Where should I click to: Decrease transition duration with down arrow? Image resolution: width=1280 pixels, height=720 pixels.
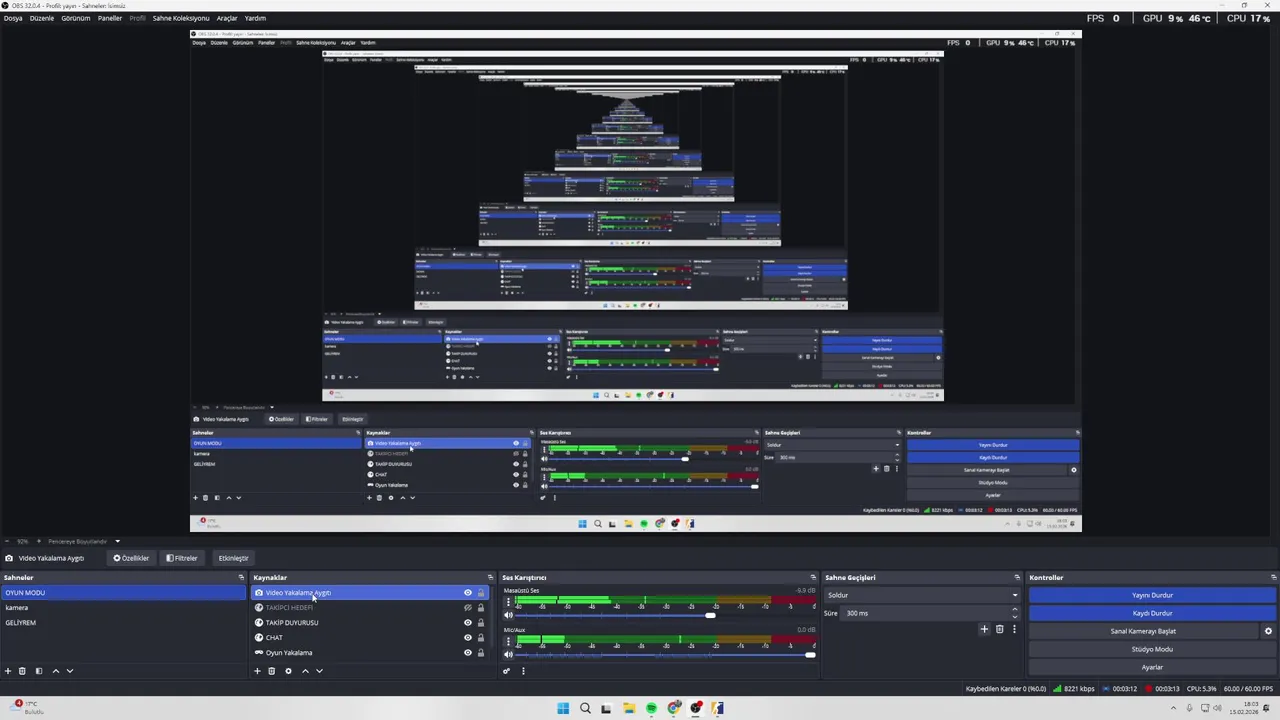point(1015,617)
